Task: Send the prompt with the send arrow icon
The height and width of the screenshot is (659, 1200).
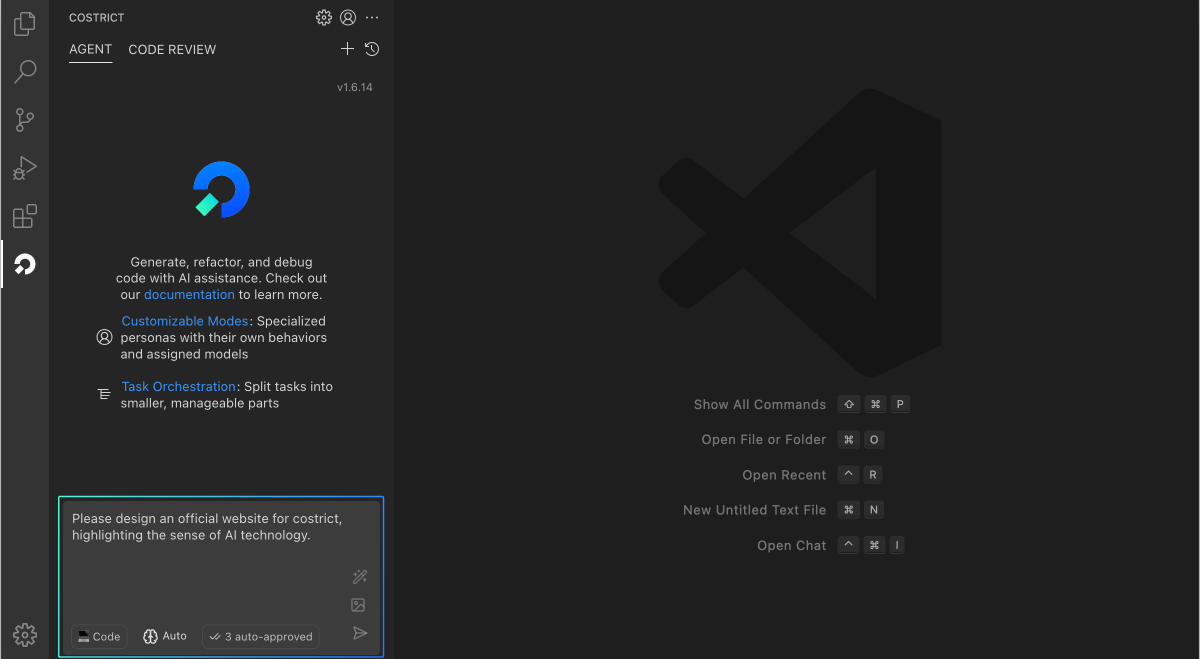Action: pyautogui.click(x=360, y=632)
